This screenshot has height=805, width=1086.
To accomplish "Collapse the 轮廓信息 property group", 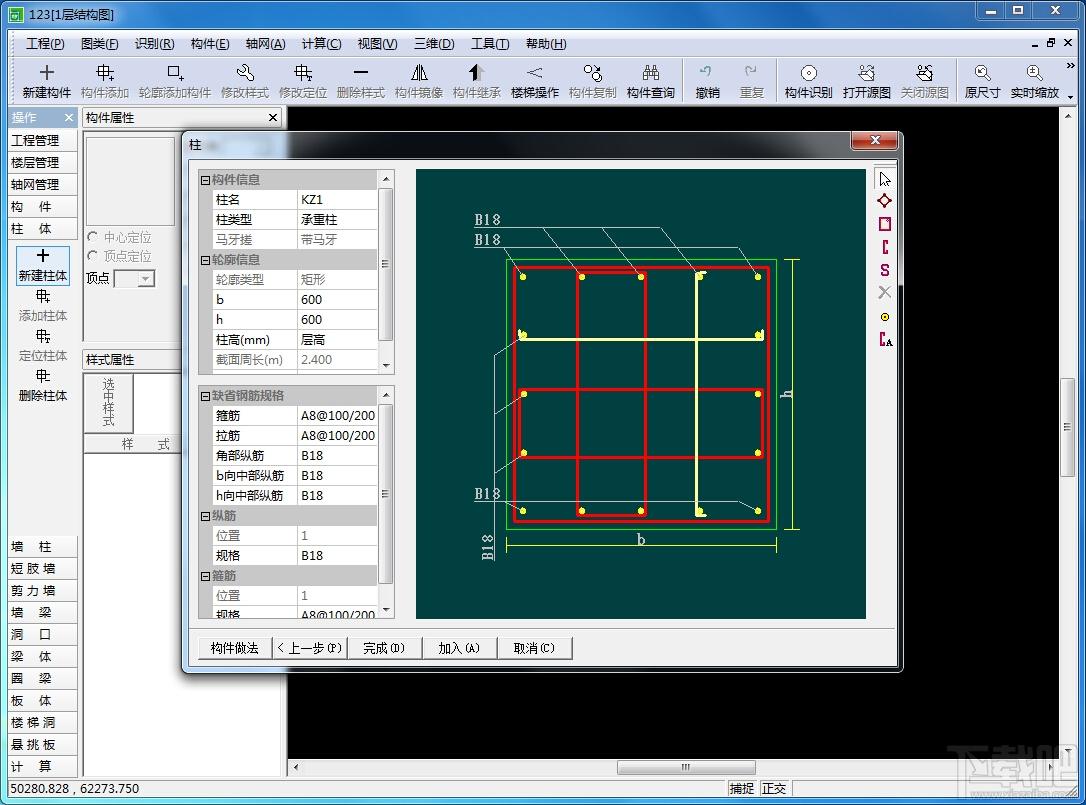I will click(x=205, y=260).
